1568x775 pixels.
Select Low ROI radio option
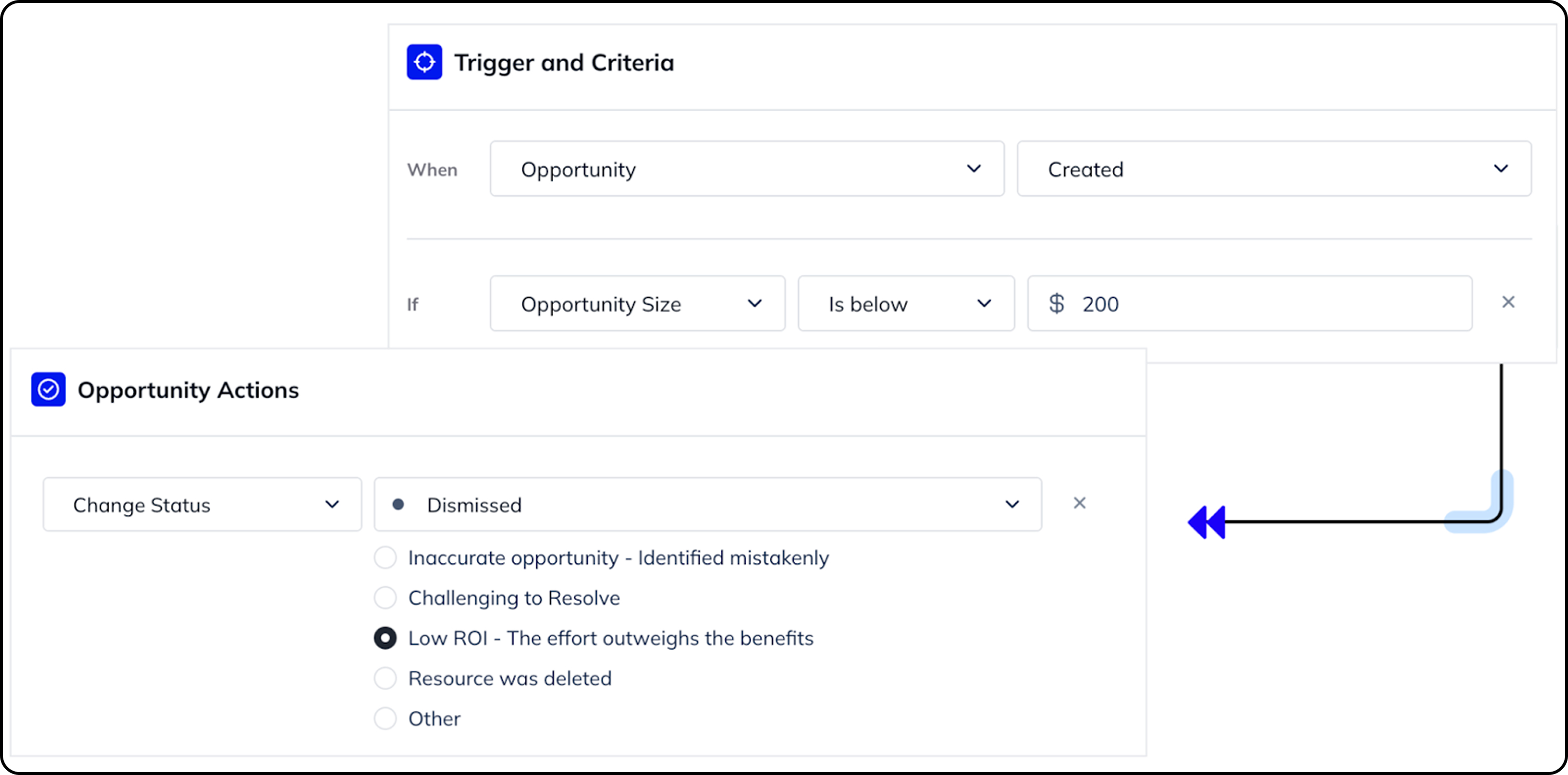pyautogui.click(x=385, y=638)
